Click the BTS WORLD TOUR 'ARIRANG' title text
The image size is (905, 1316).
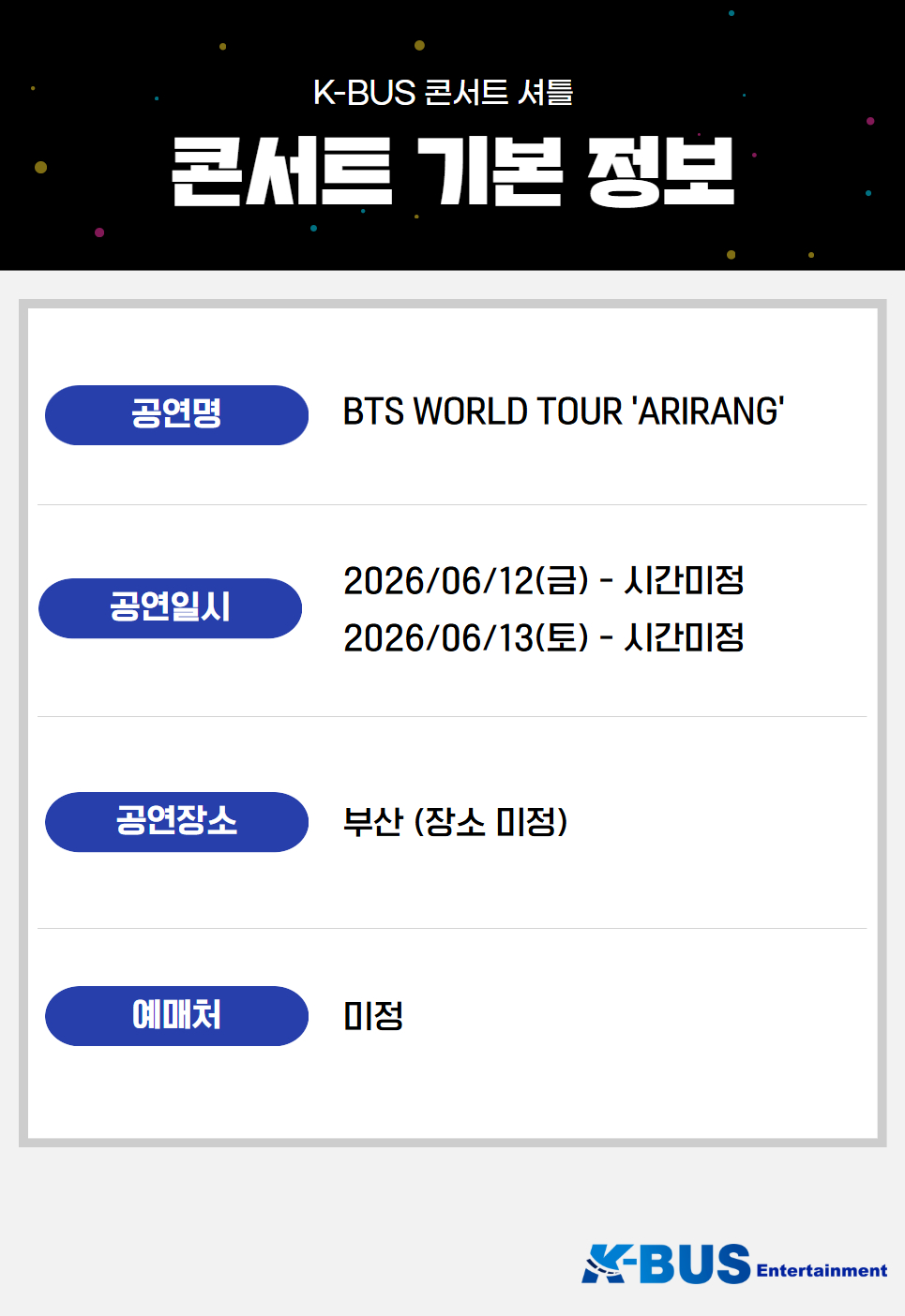(x=563, y=412)
